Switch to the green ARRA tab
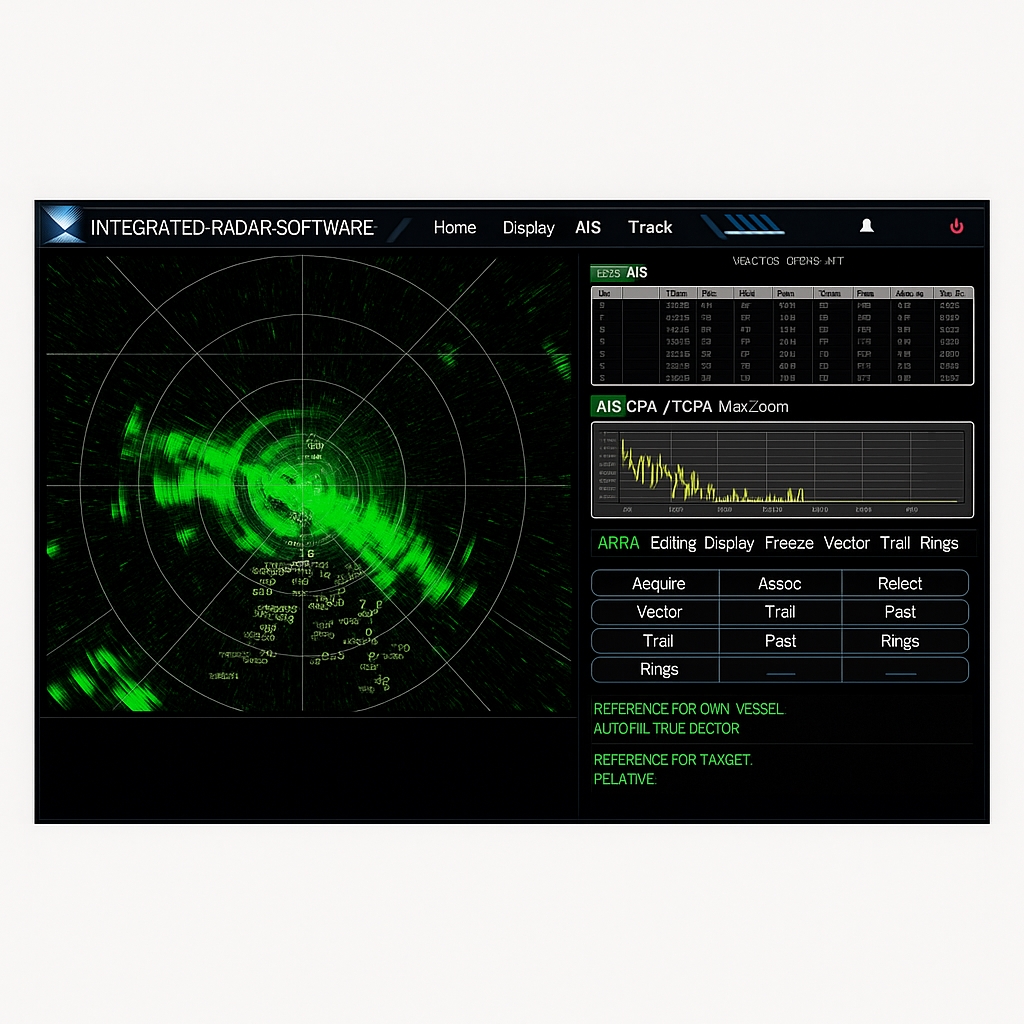This screenshot has height=1024, width=1024. [x=618, y=543]
